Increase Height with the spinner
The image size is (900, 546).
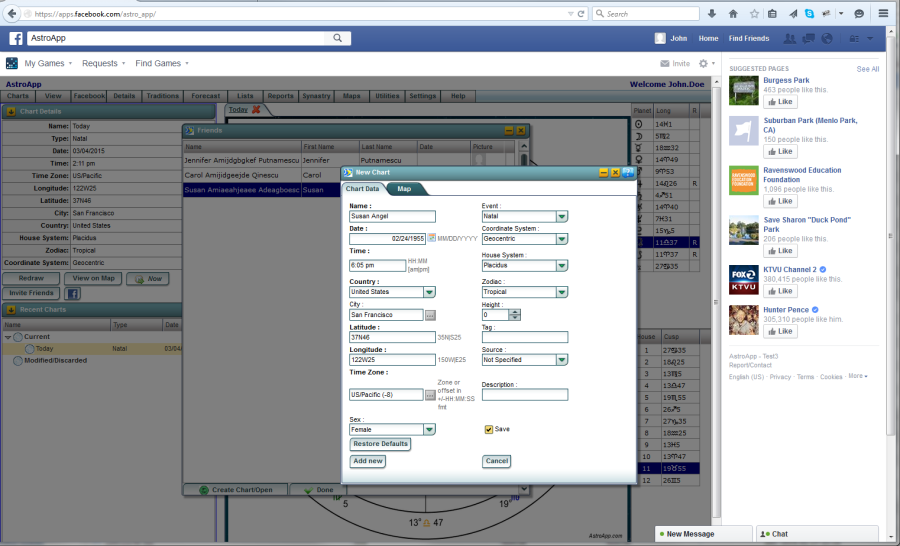515,312
